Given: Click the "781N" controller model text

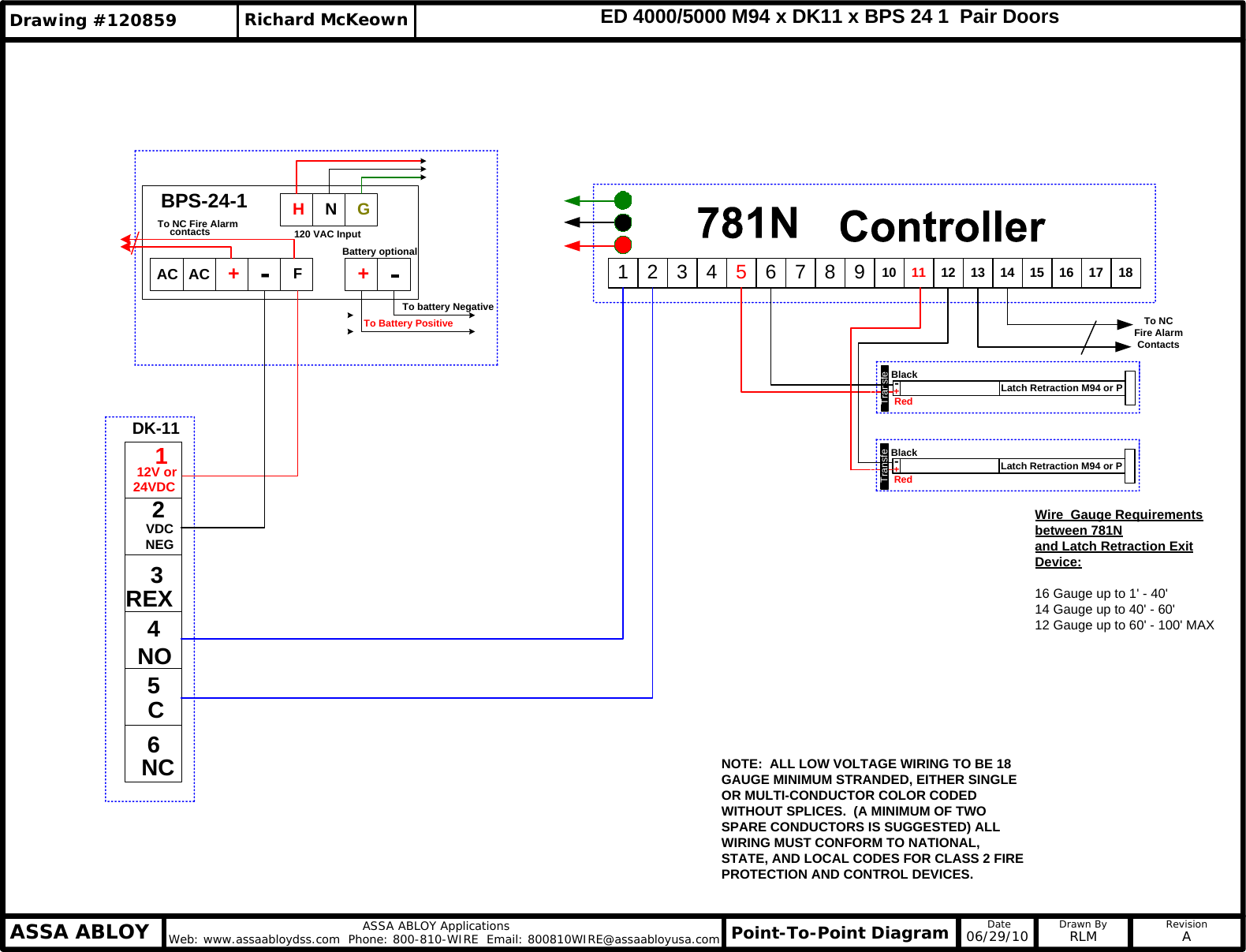Looking at the screenshot, I should coord(748,223).
